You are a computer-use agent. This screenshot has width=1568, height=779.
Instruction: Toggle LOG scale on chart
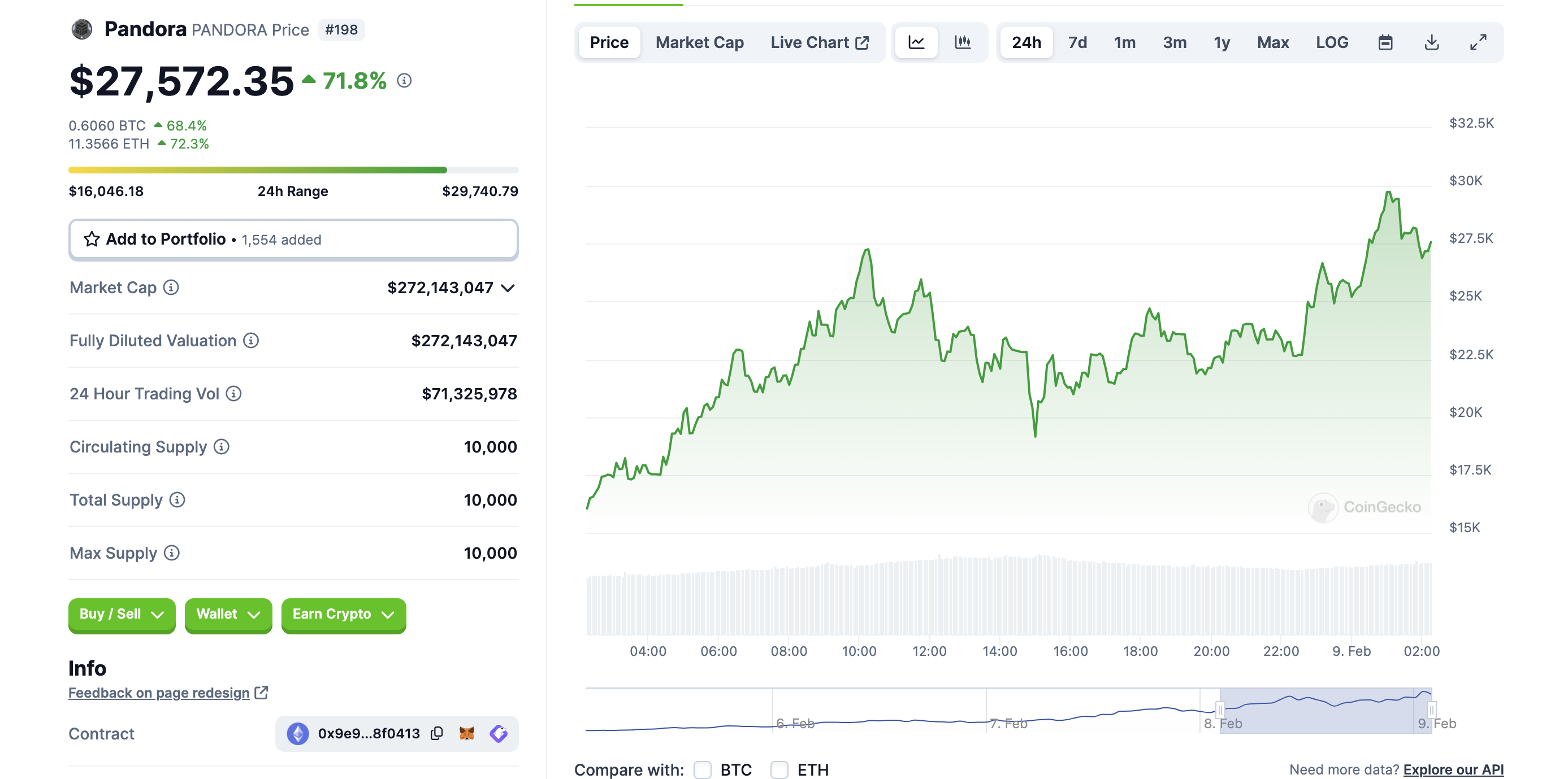click(x=1331, y=42)
